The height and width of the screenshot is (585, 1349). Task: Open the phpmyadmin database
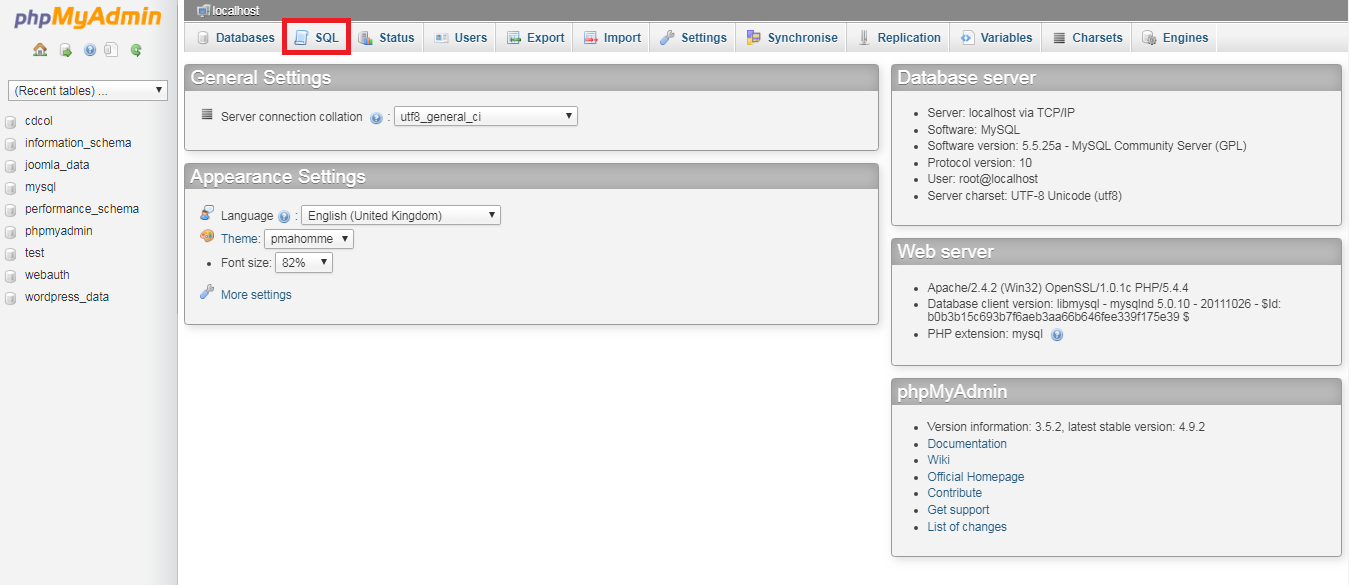point(59,231)
